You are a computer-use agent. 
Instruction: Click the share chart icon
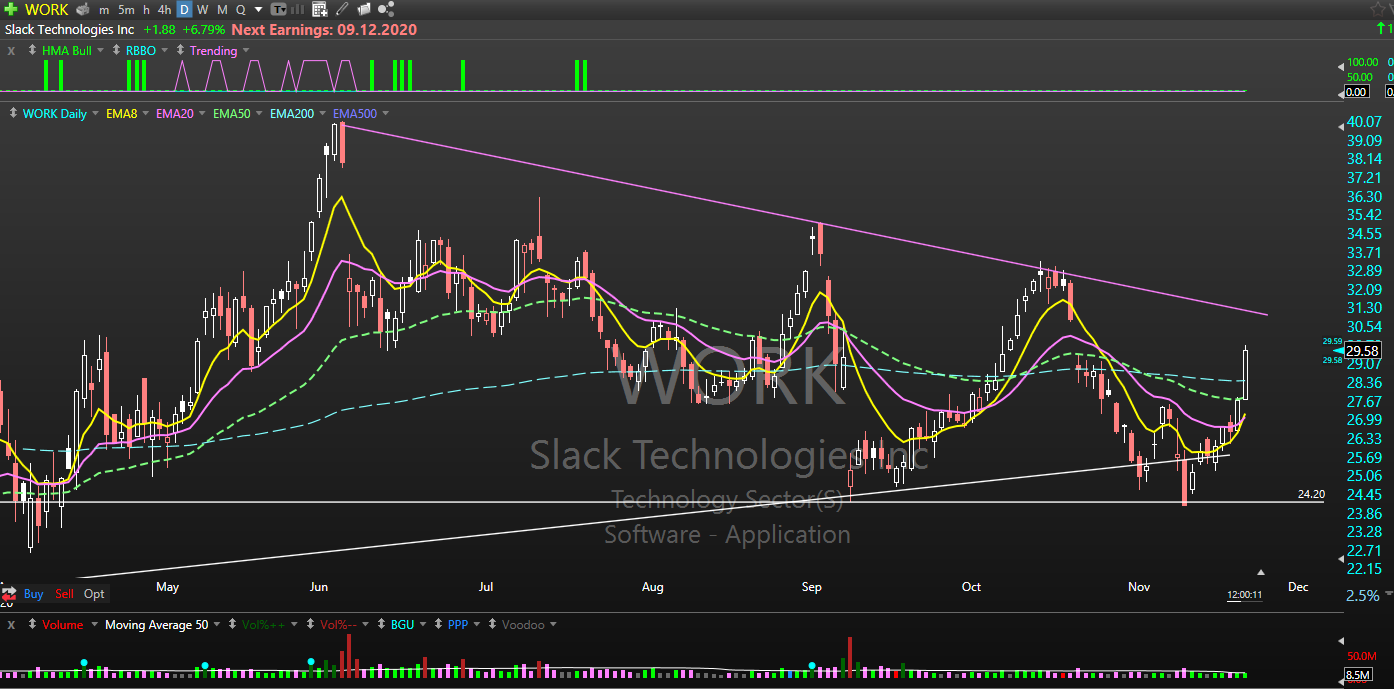coord(386,10)
